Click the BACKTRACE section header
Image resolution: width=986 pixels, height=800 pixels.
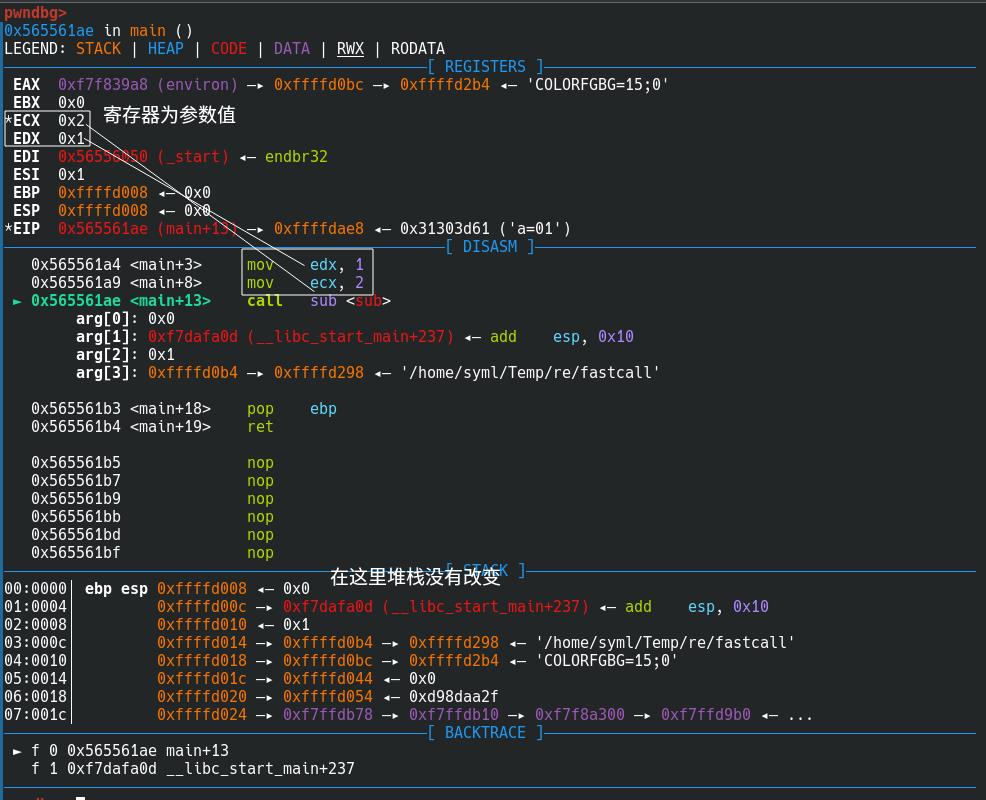coord(485,733)
